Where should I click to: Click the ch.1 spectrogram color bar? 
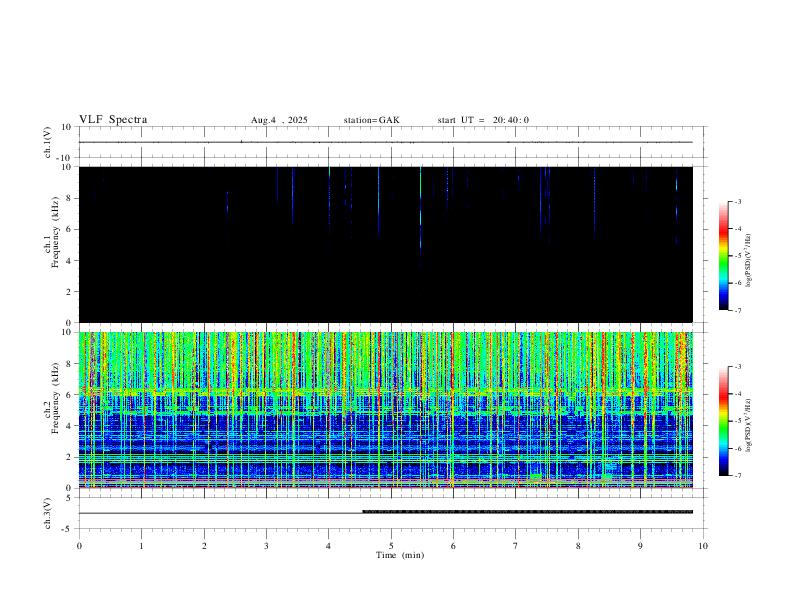[x=723, y=256]
